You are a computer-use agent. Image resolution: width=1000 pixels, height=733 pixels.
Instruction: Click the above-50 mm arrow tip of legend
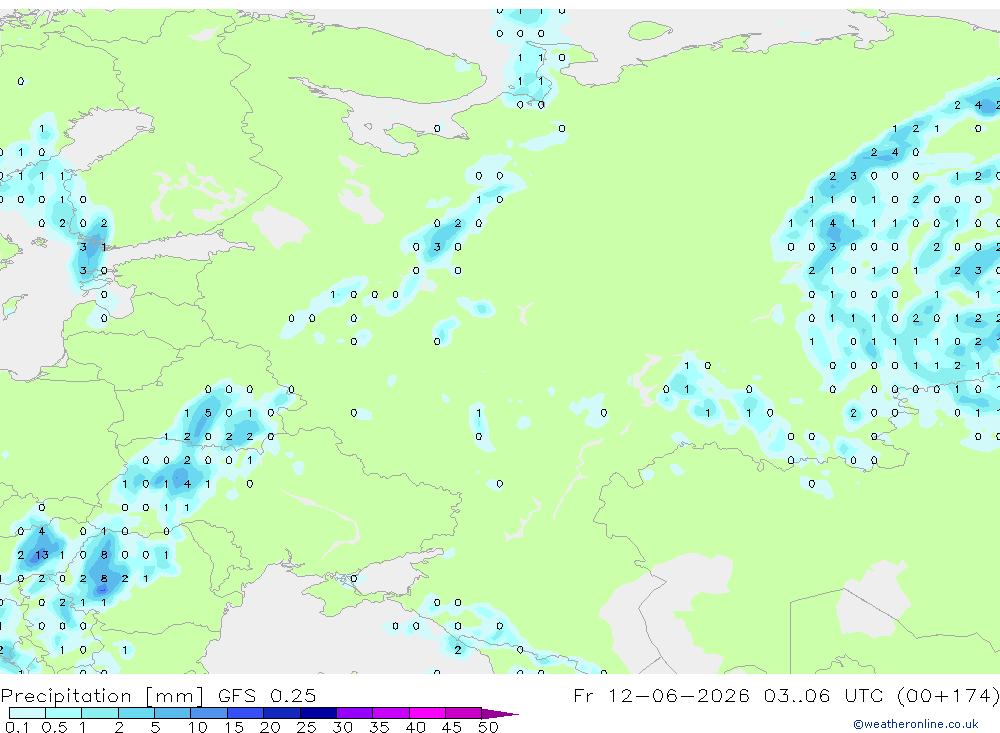click(501, 713)
